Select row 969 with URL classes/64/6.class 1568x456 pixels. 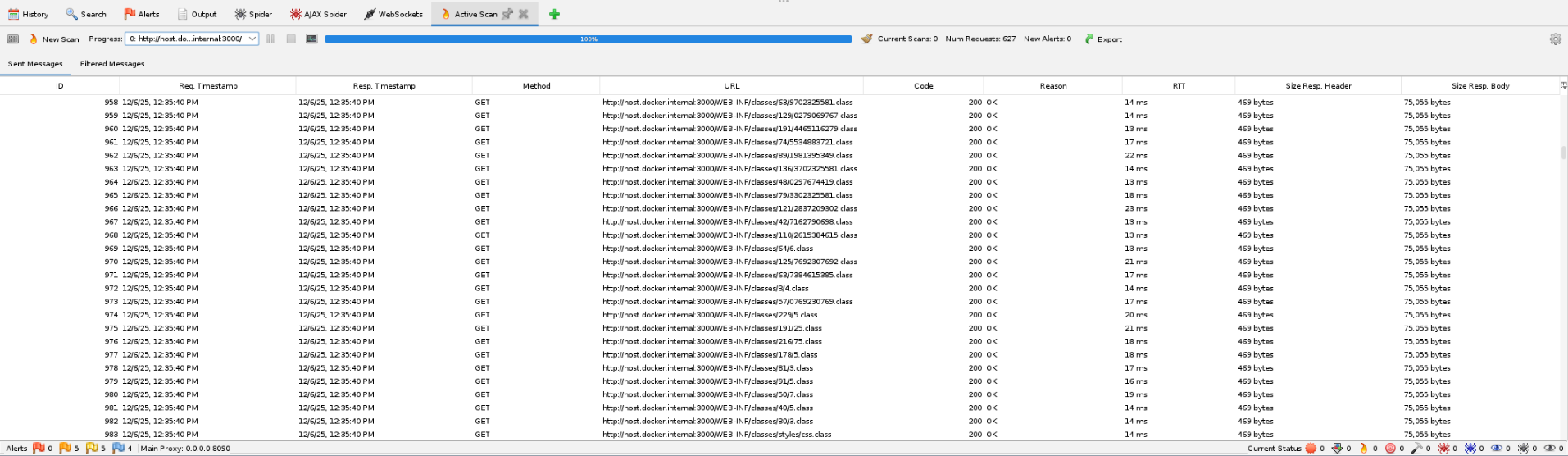click(x=779, y=249)
